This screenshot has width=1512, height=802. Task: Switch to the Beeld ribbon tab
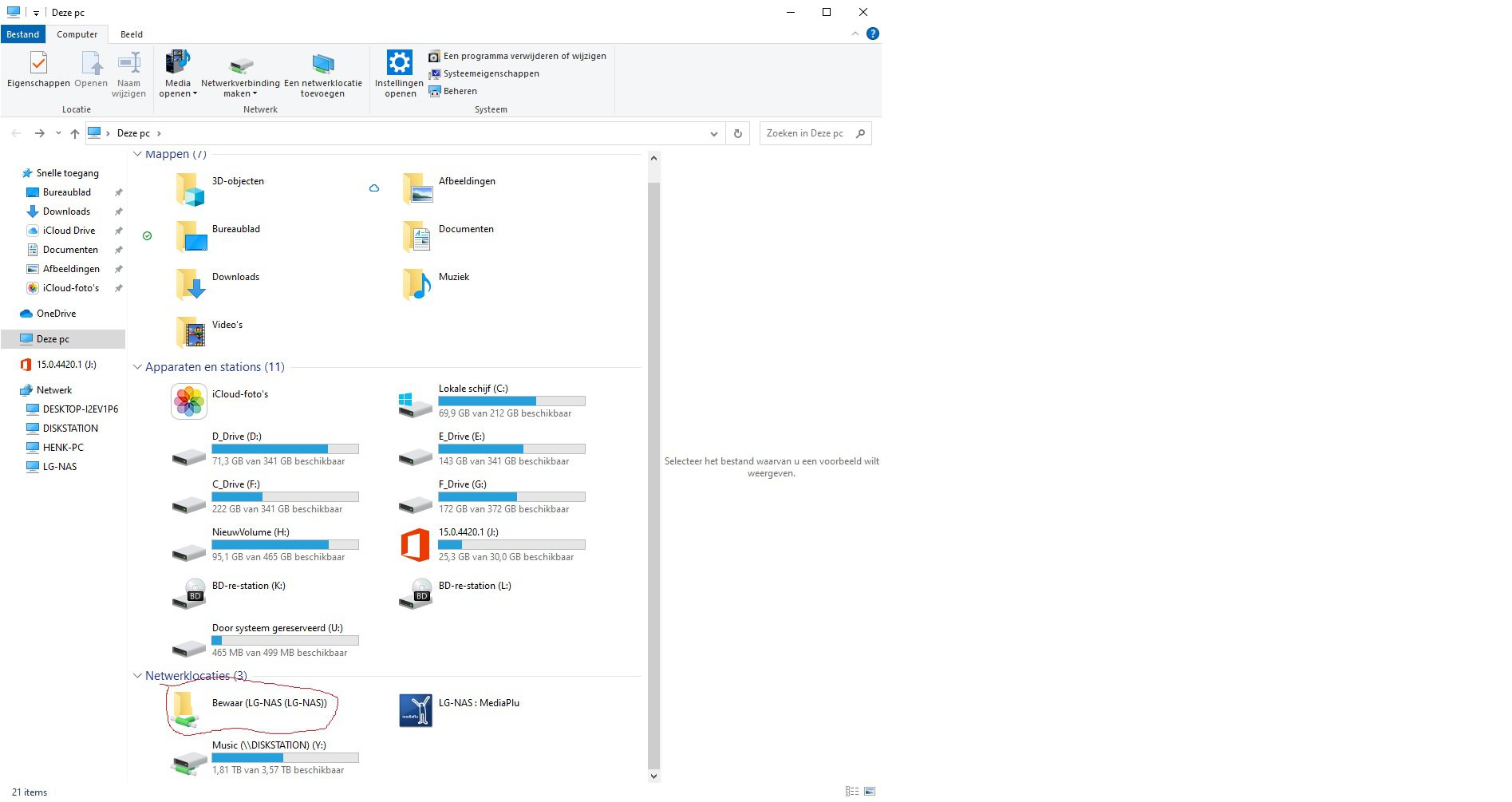click(132, 34)
